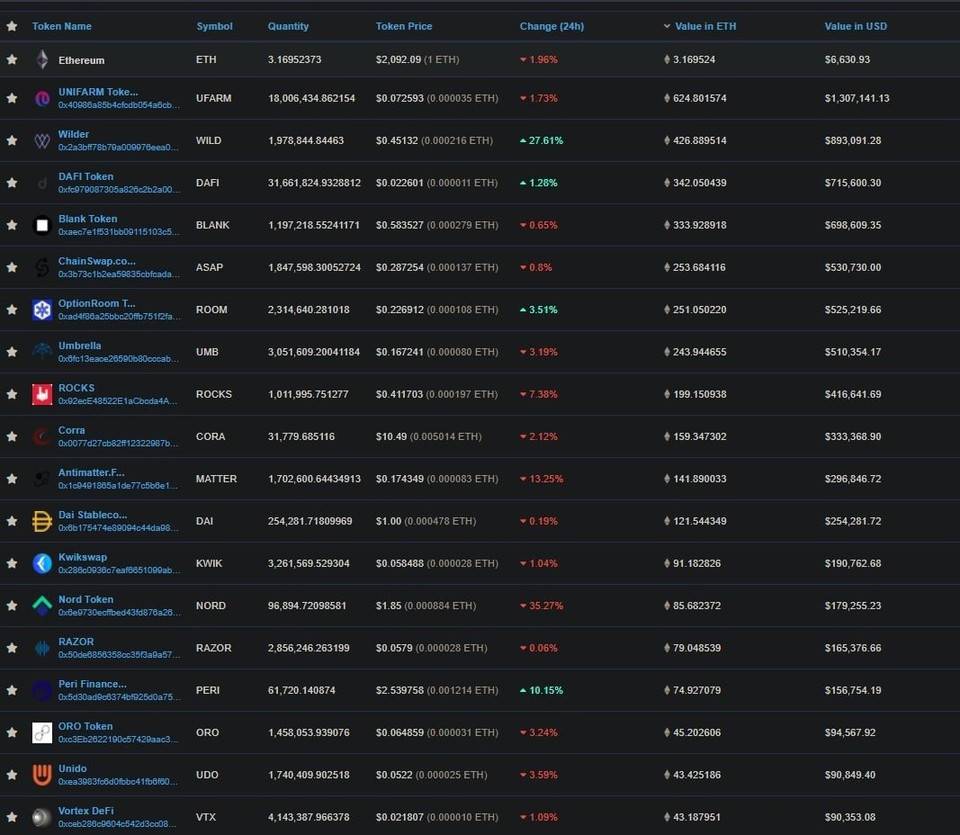This screenshot has height=835, width=960.
Task: Click the Ethereum diamond logo icon
Action: [x=42, y=60]
